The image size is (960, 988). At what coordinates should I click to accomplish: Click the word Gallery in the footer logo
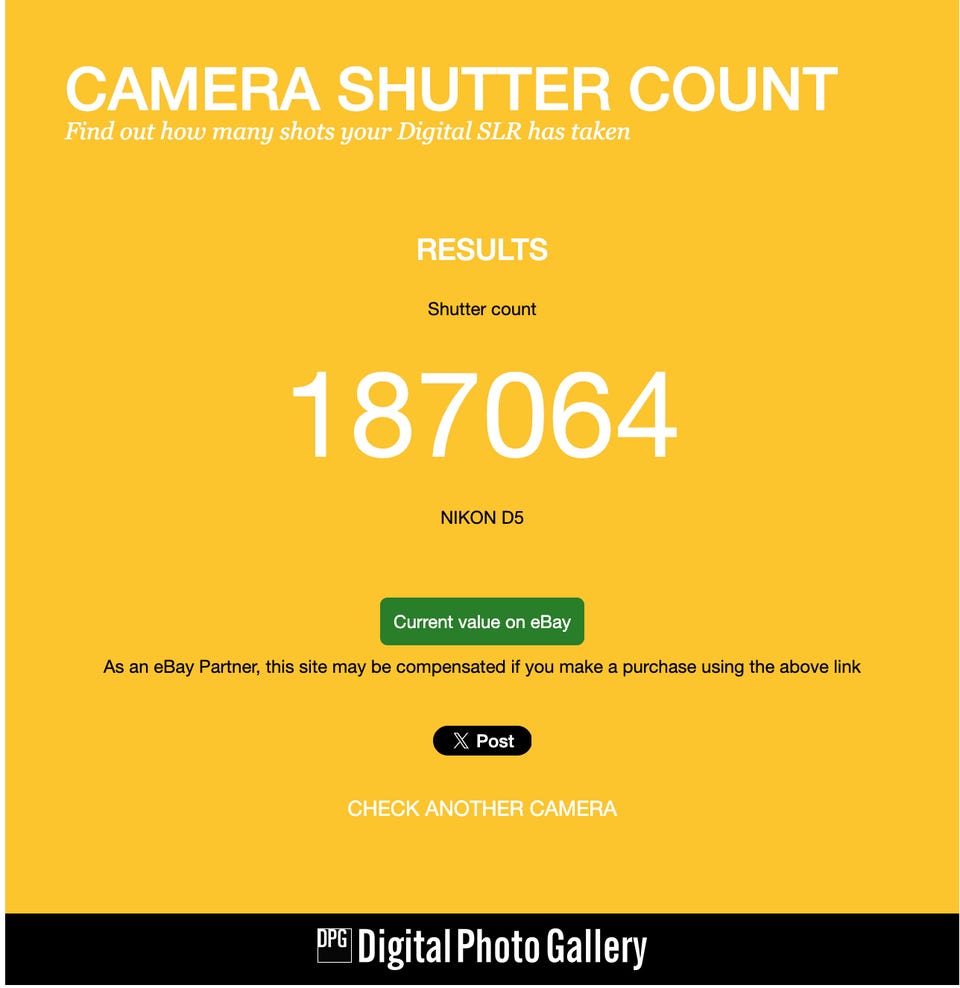tap(597, 948)
